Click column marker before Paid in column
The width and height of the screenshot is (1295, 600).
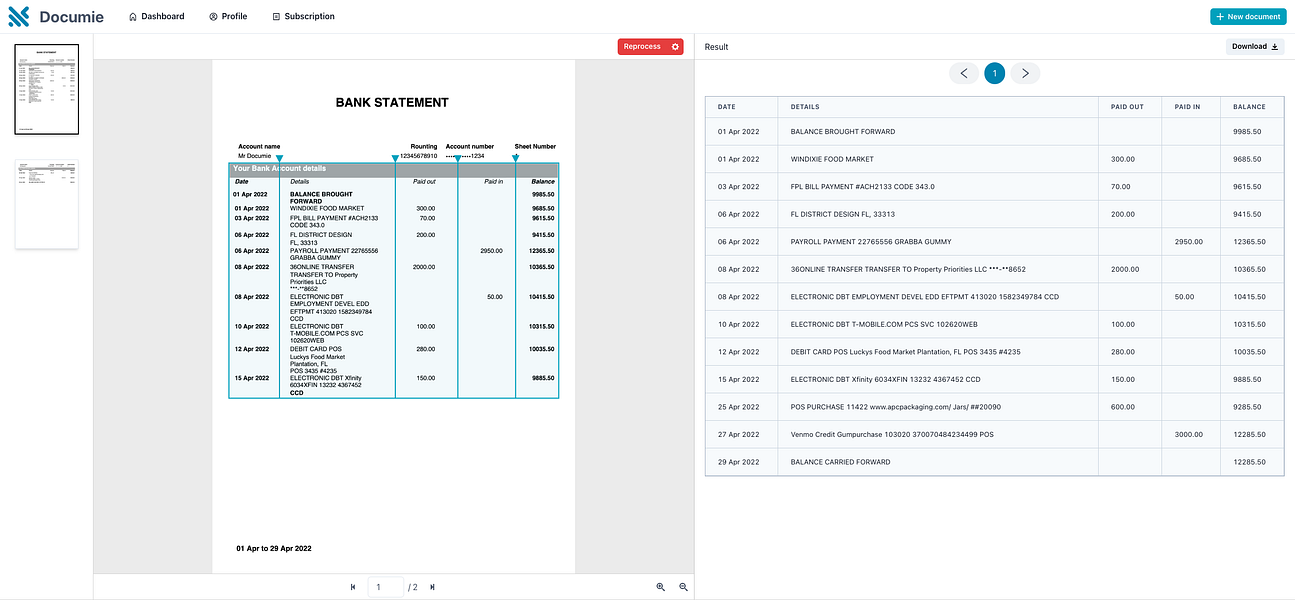click(458, 158)
